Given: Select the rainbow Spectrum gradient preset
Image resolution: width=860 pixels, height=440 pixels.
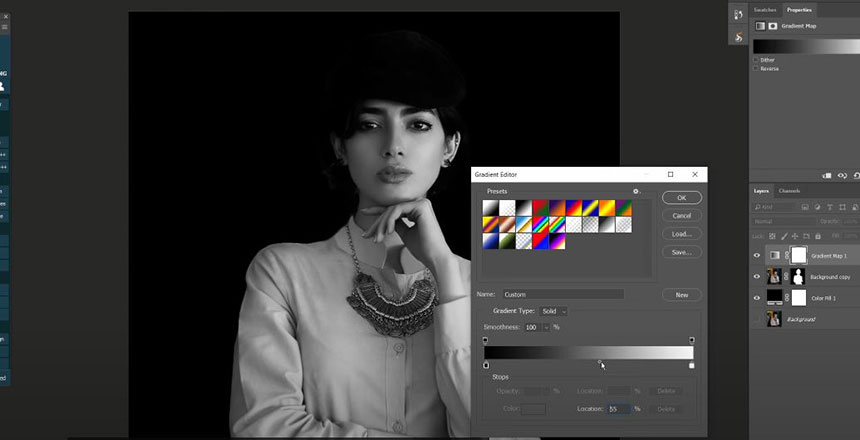Looking at the screenshot, I should [540, 224].
